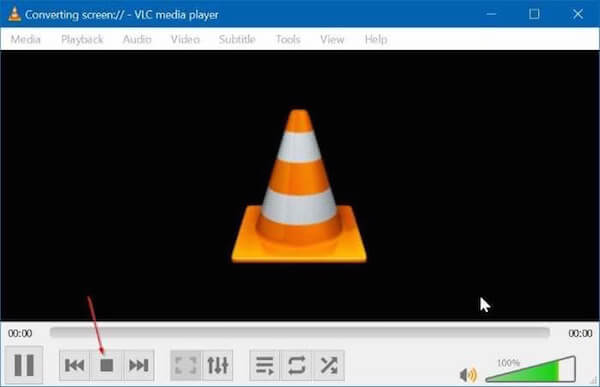Toggle fullscreen video mode
This screenshot has width=600, height=387.
point(186,365)
